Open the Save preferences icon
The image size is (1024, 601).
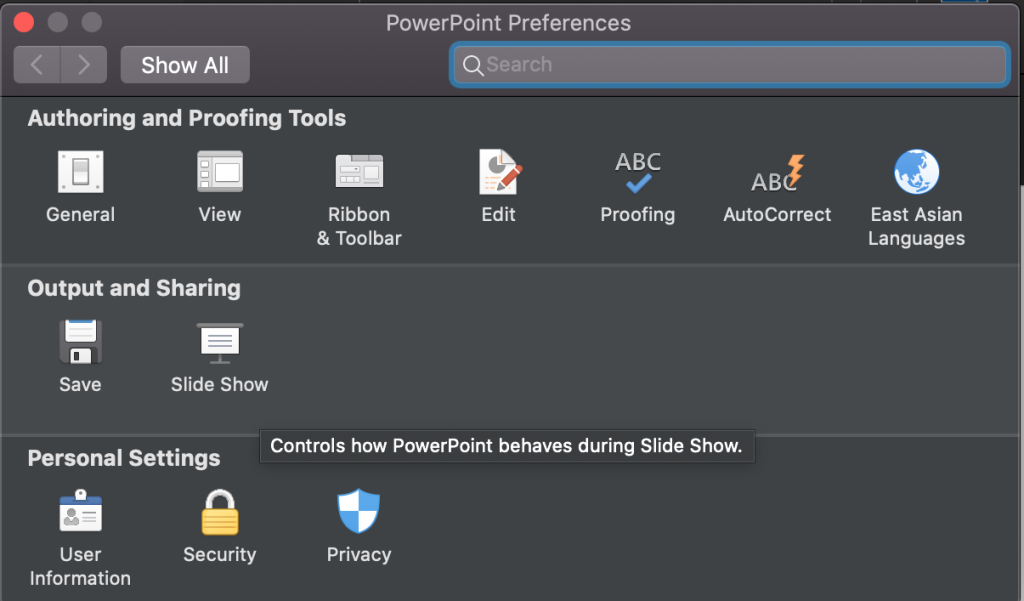click(80, 342)
